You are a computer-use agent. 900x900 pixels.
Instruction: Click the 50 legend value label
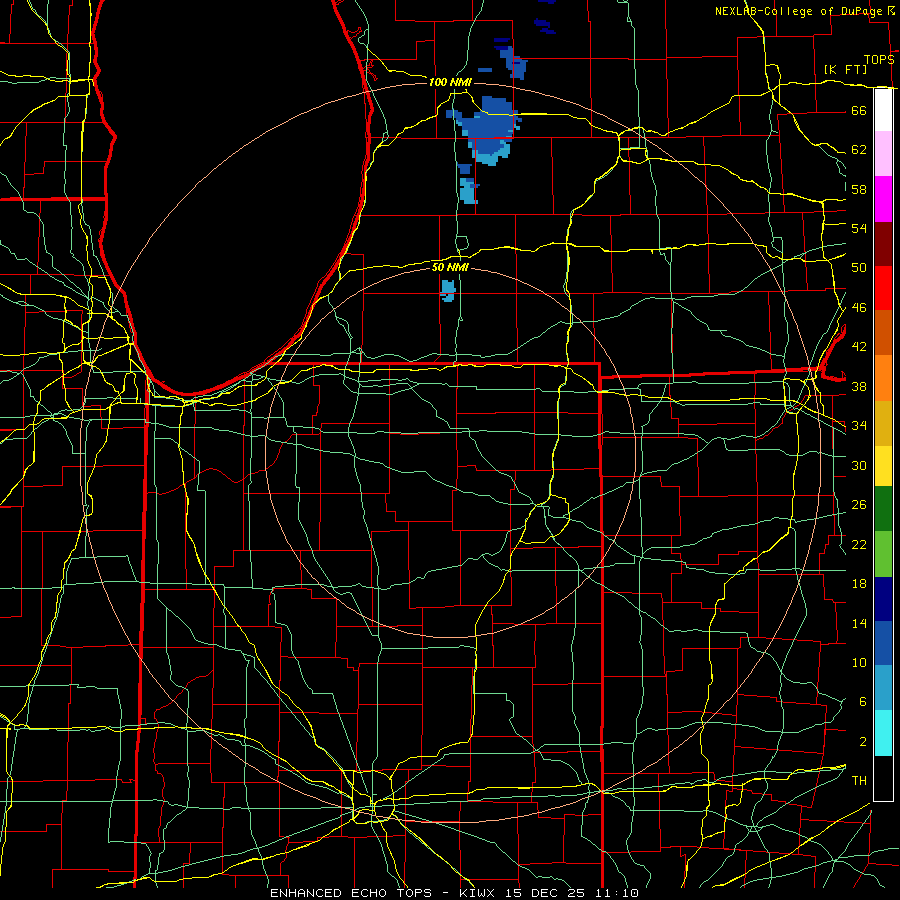pyautogui.click(x=859, y=268)
